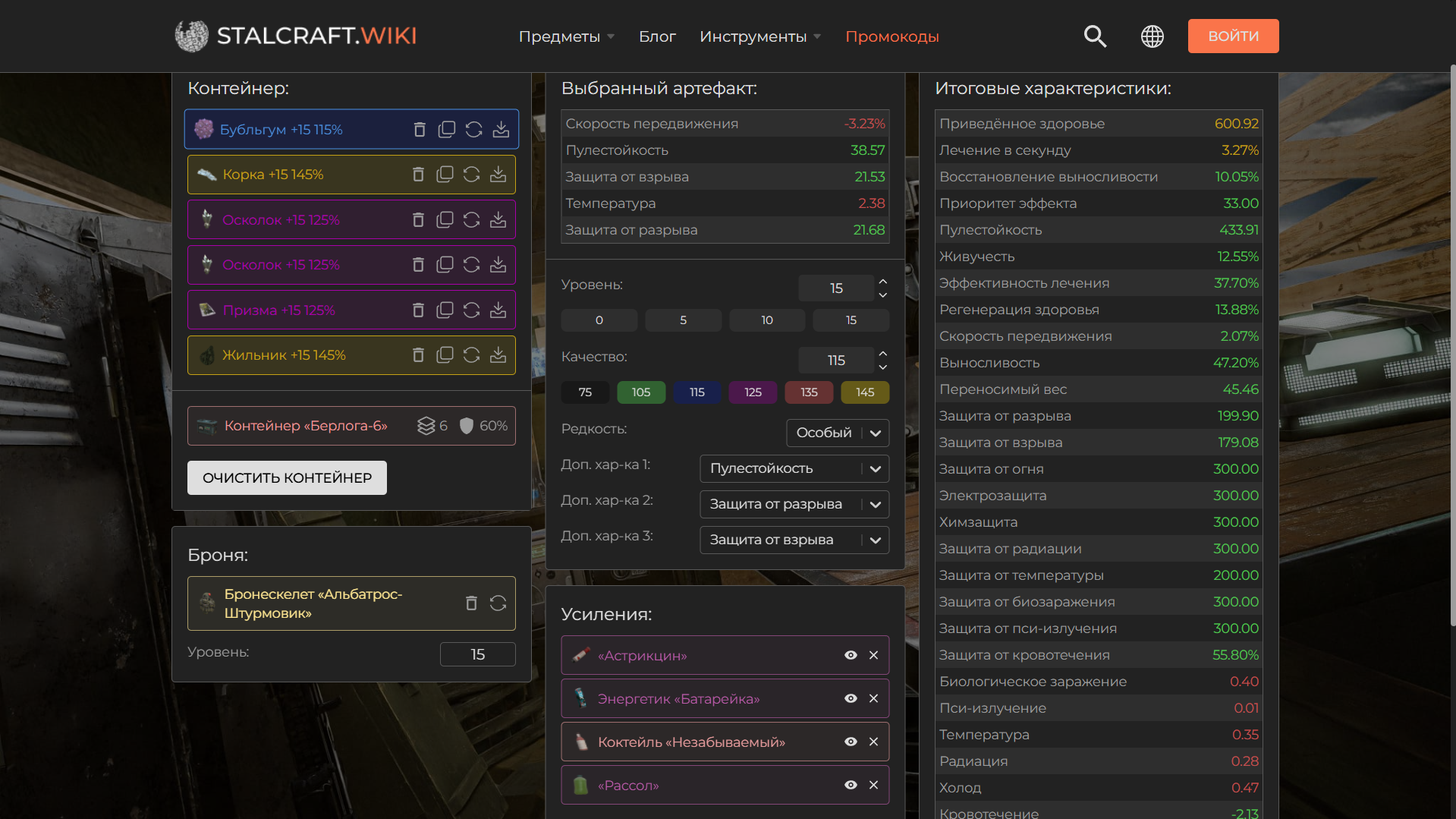Select Контейнер «Берлога-6» row

pyautogui.click(x=351, y=426)
